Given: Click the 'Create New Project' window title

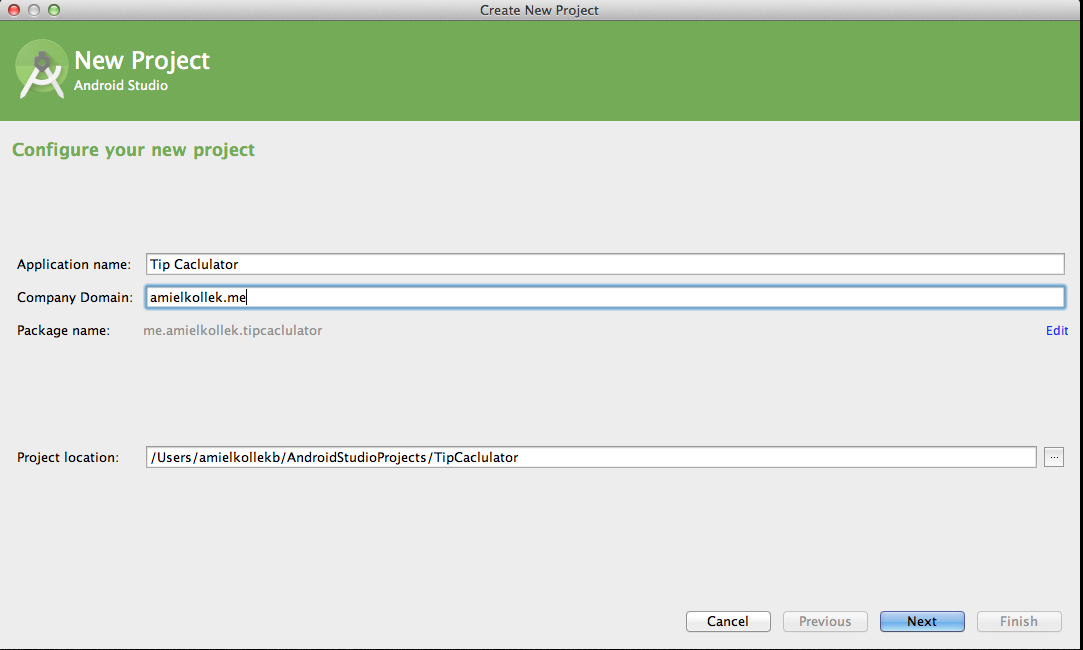Looking at the screenshot, I should (539, 10).
